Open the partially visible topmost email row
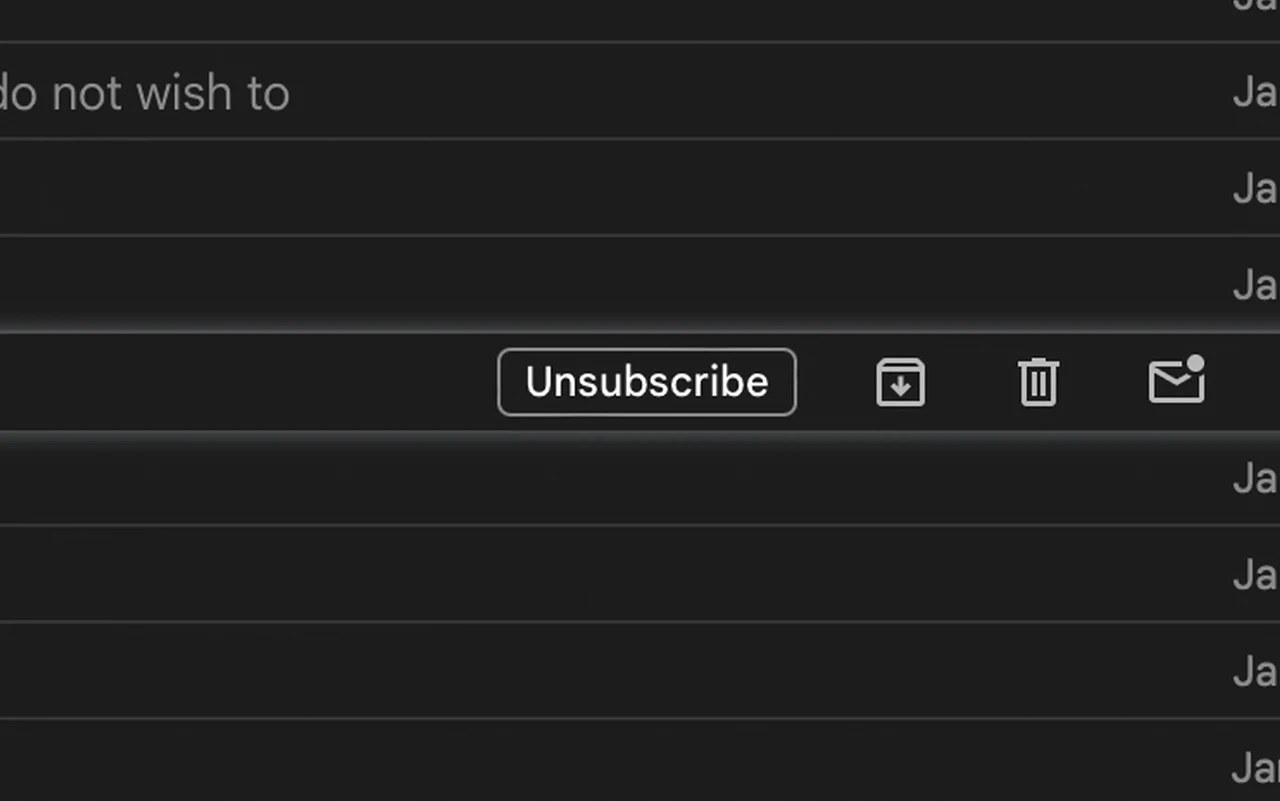 [x=640, y=20]
